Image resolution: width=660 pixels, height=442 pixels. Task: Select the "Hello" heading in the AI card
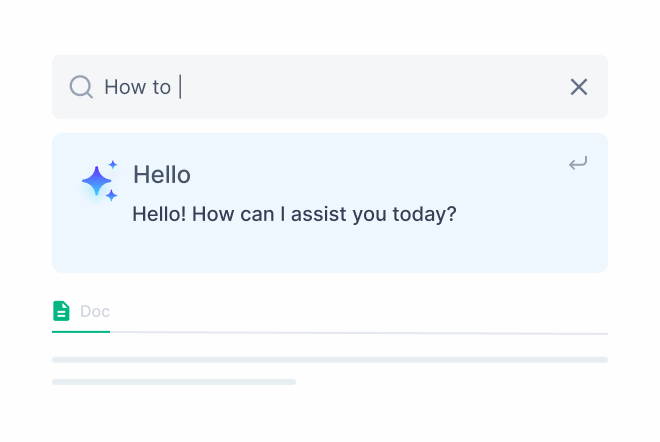click(161, 175)
